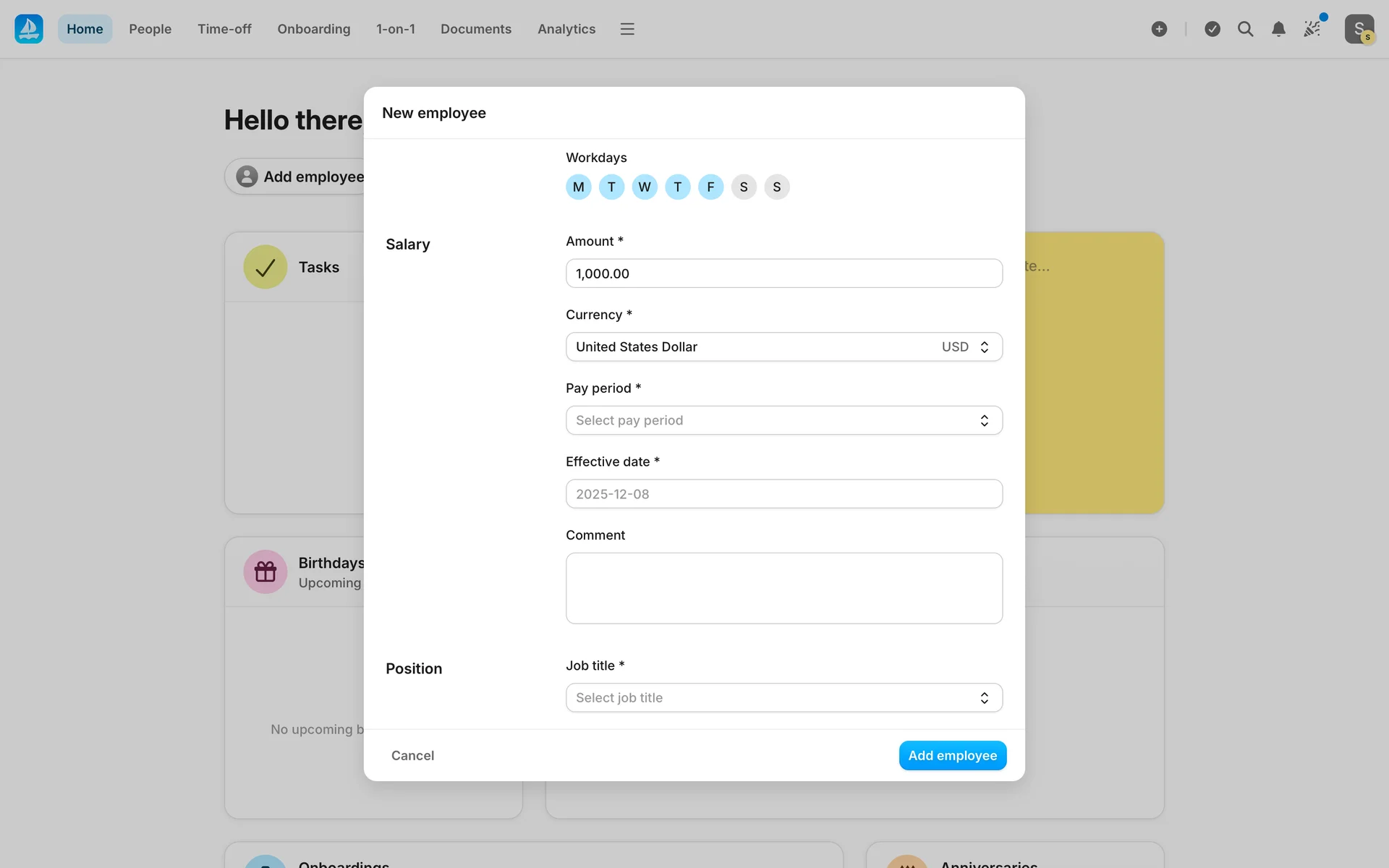Viewport: 1389px width, 868px height.
Task: Toggle Wednesday workday
Action: (x=644, y=187)
